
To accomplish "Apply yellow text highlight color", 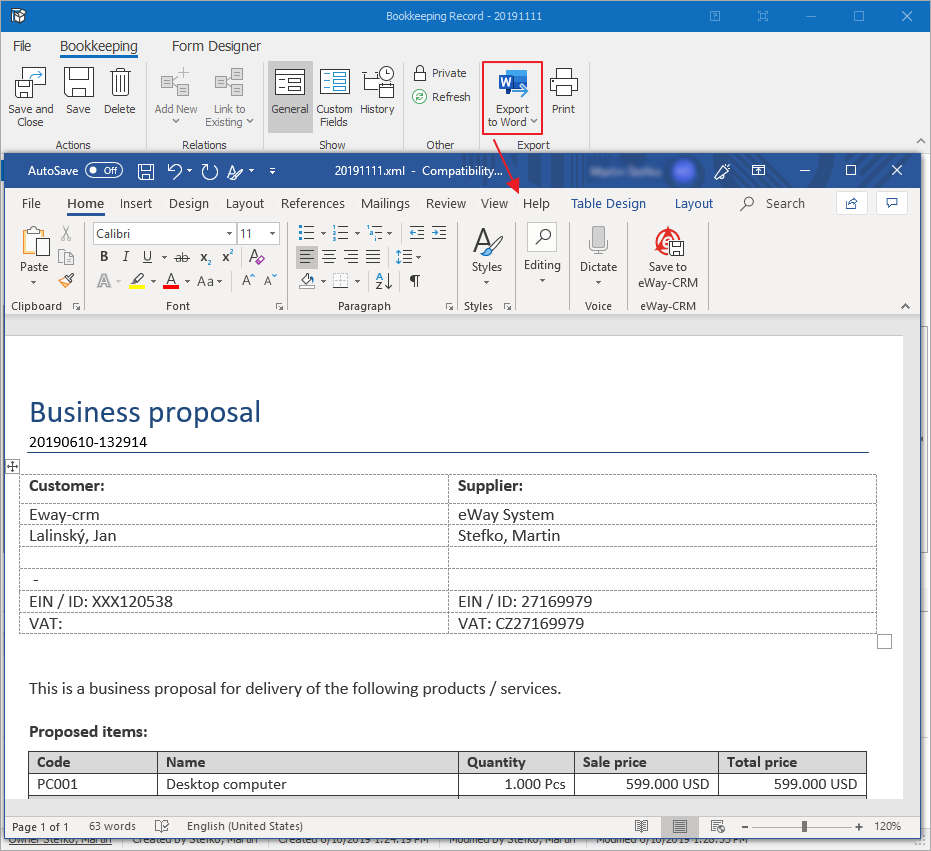I will [137, 280].
